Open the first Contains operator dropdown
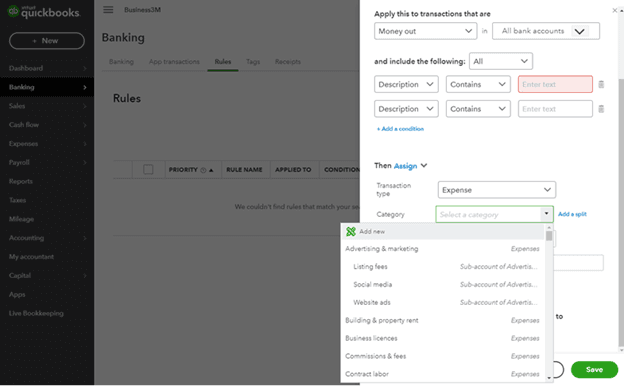 pos(478,84)
